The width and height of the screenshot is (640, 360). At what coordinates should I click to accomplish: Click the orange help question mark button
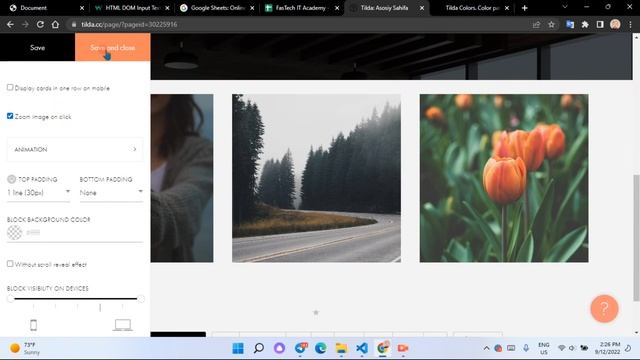(x=604, y=309)
